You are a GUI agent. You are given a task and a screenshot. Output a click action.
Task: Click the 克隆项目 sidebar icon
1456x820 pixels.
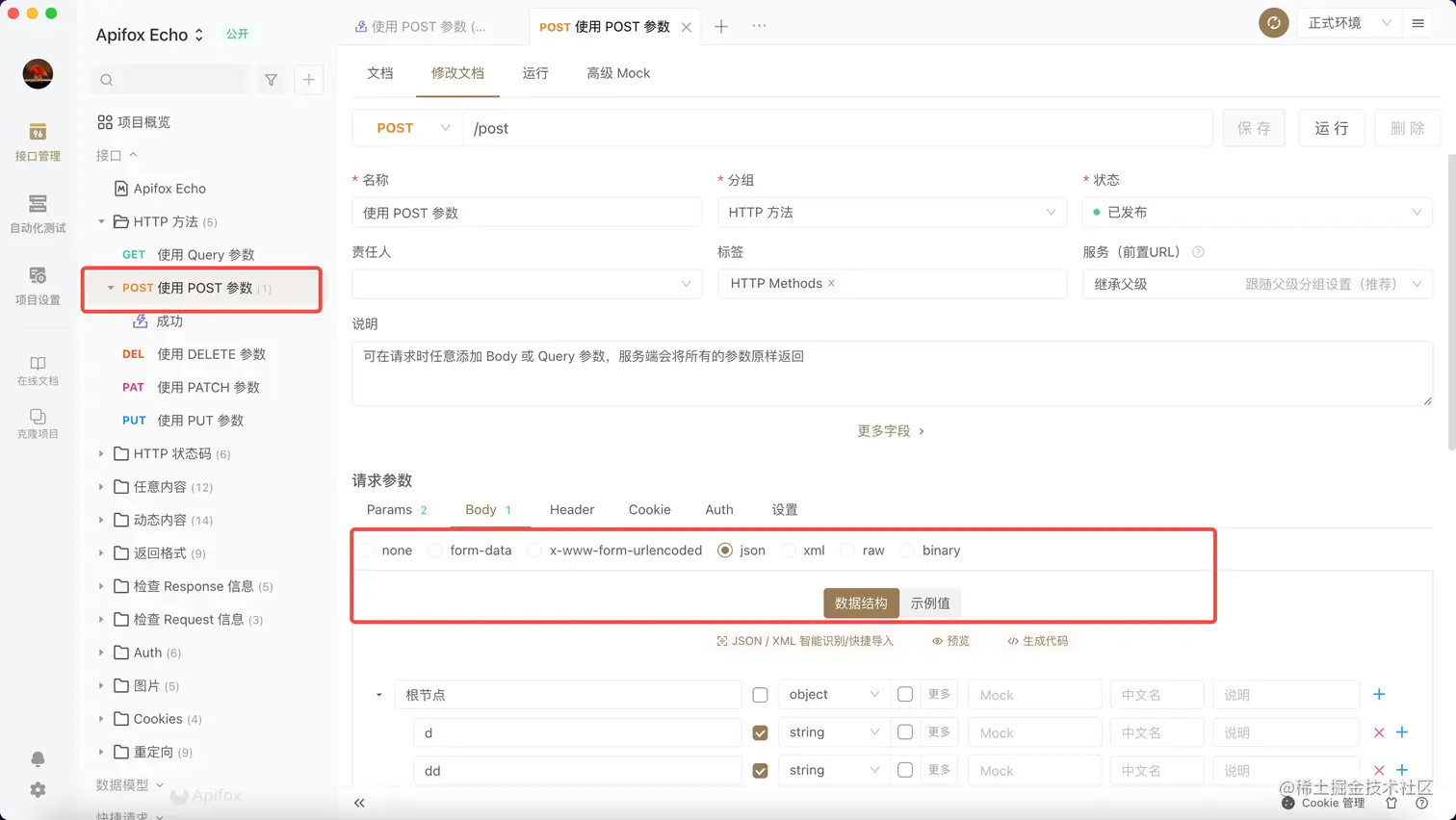tap(37, 424)
